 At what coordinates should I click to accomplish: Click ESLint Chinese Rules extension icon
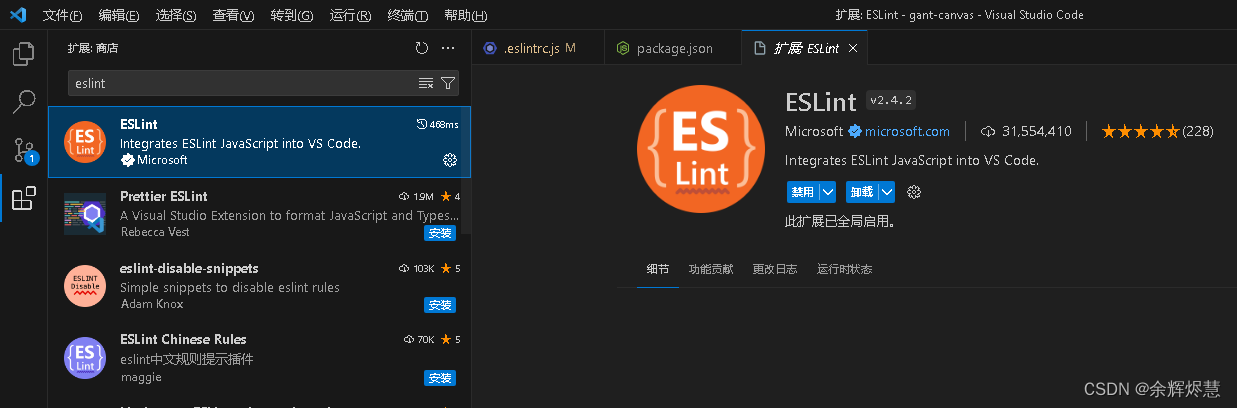[x=85, y=358]
